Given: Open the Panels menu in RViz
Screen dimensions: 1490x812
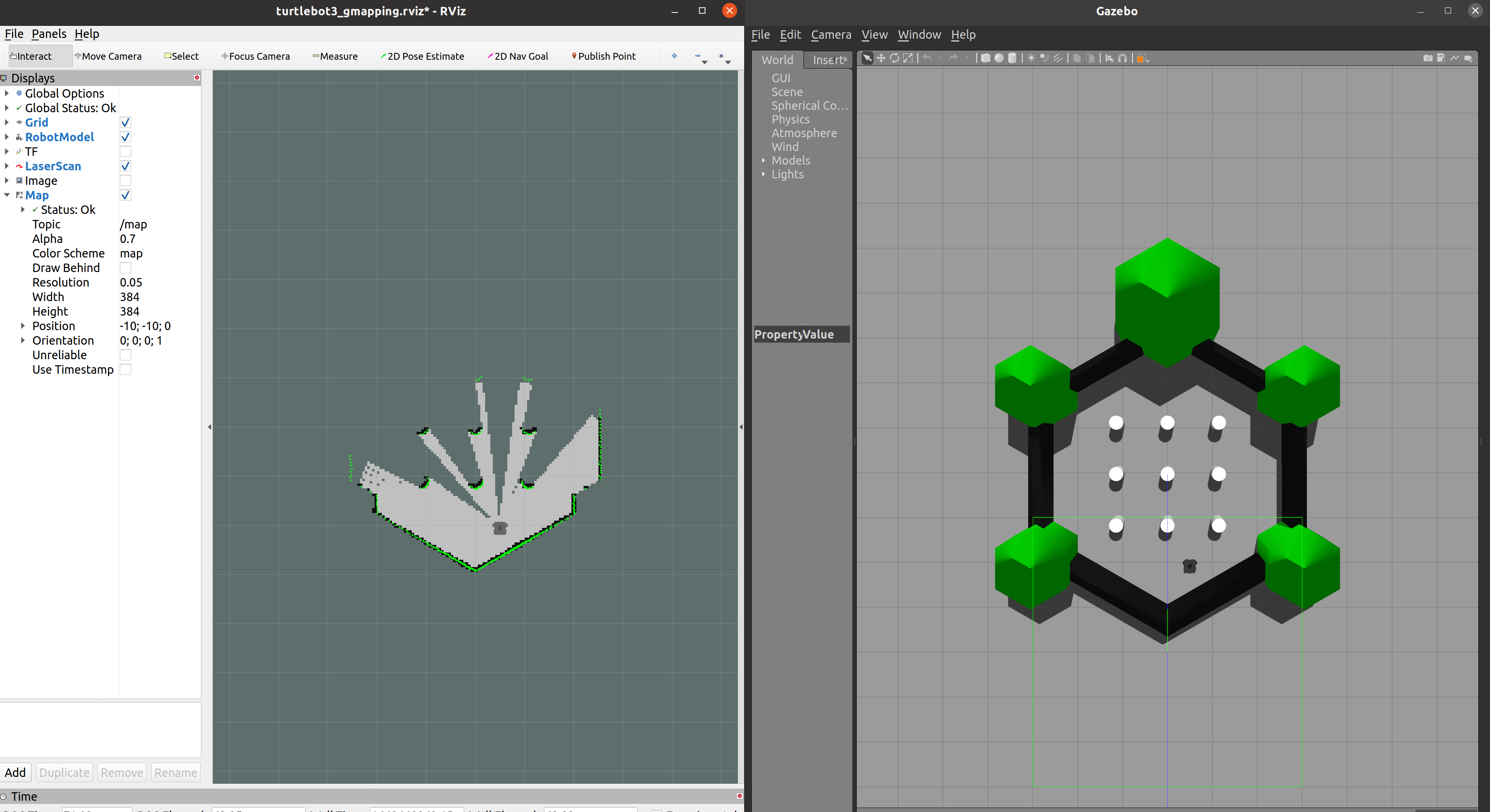Looking at the screenshot, I should [x=48, y=33].
